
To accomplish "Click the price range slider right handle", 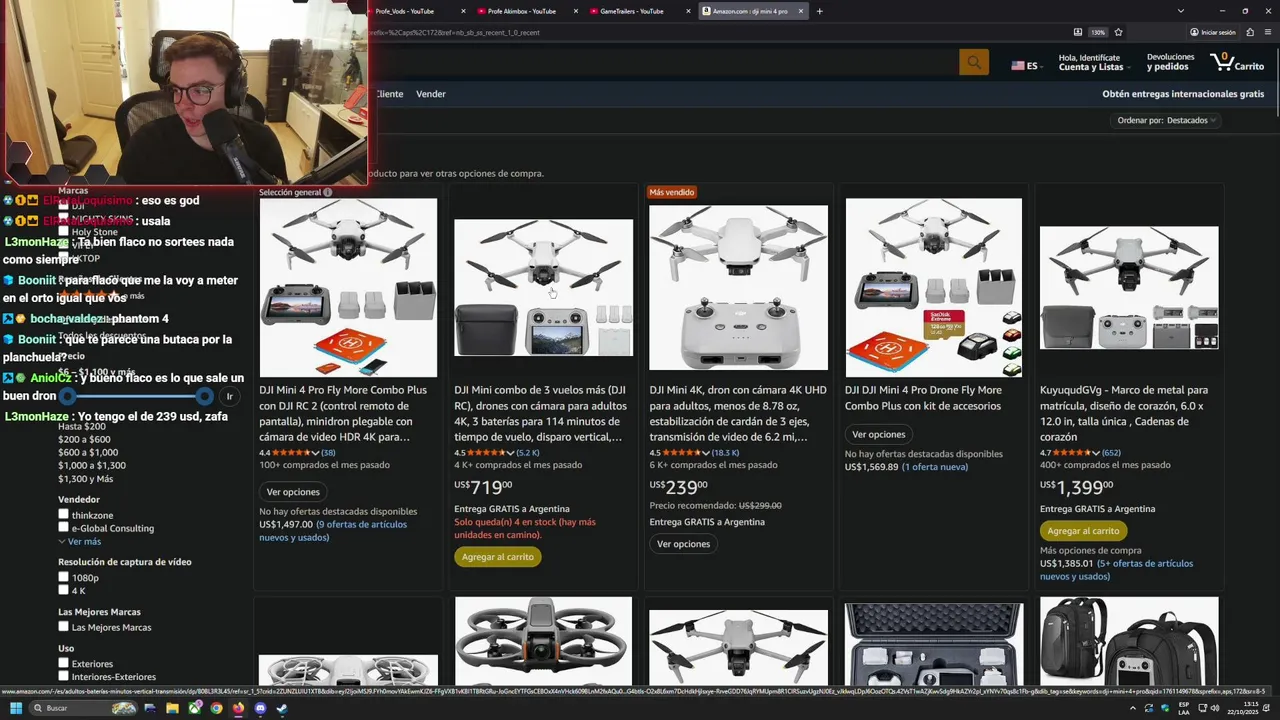I will click(x=204, y=396).
